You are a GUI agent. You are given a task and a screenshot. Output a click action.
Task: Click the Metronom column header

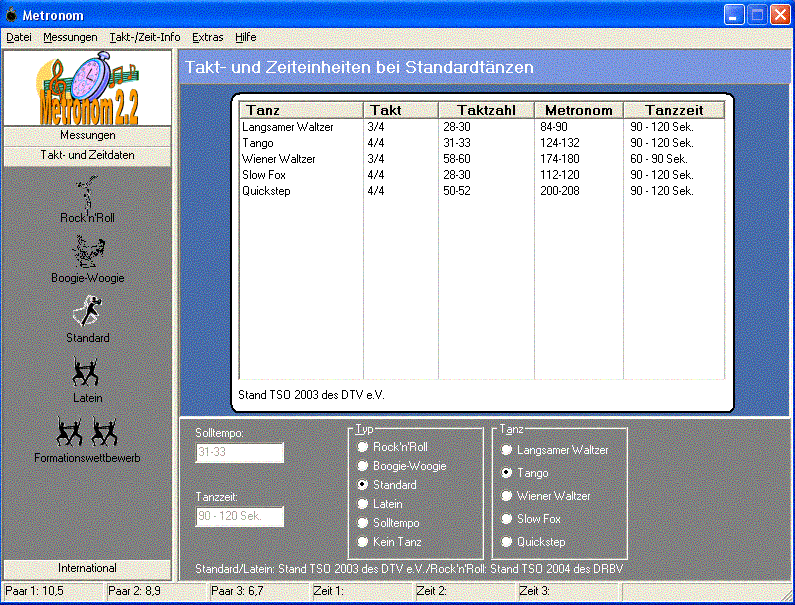tap(579, 110)
